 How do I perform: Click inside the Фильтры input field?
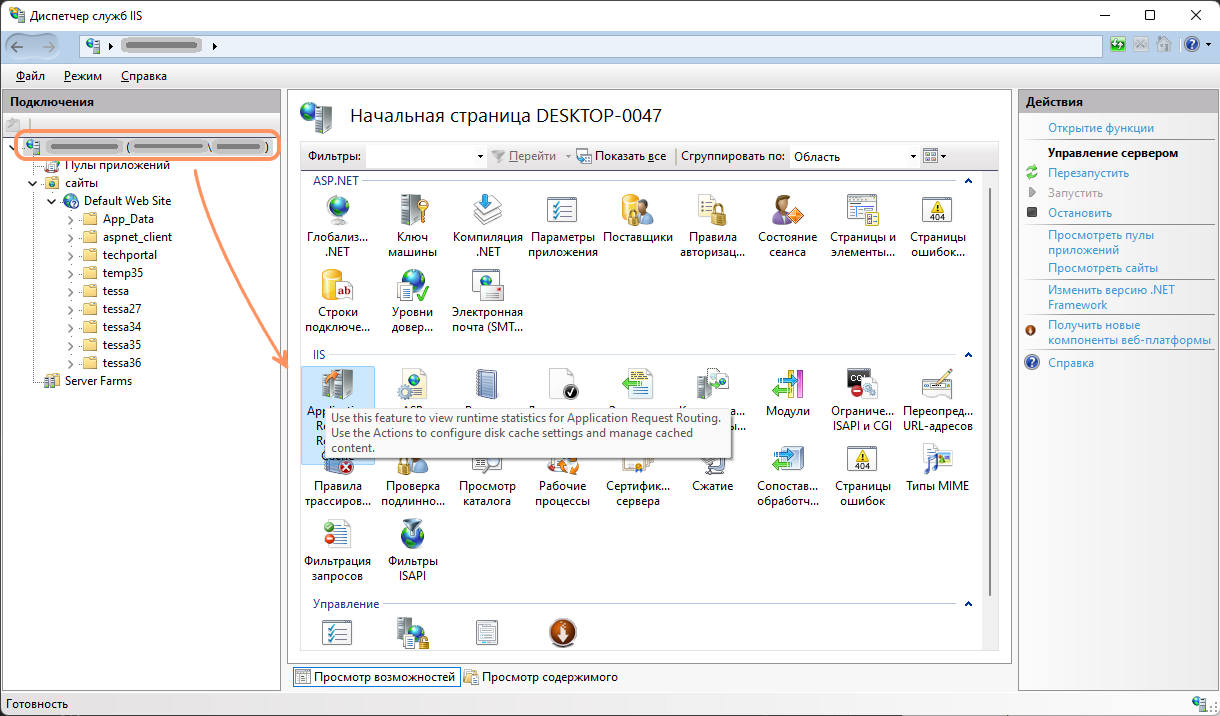[x=420, y=157]
